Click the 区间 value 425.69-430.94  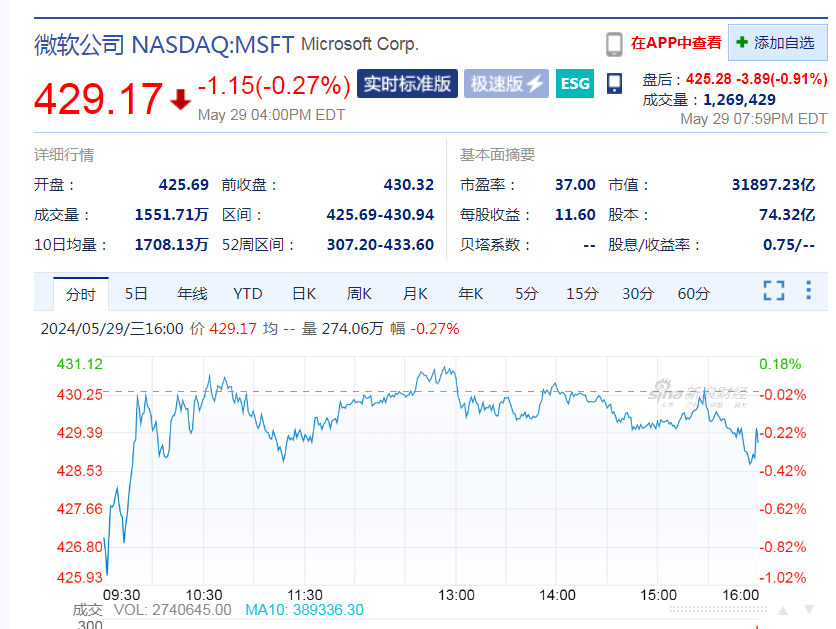point(380,215)
